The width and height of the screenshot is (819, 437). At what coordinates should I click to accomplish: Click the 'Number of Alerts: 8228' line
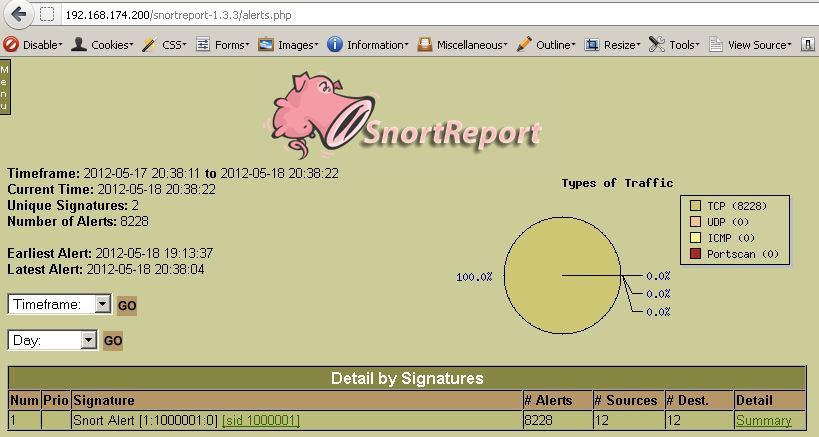click(78, 221)
